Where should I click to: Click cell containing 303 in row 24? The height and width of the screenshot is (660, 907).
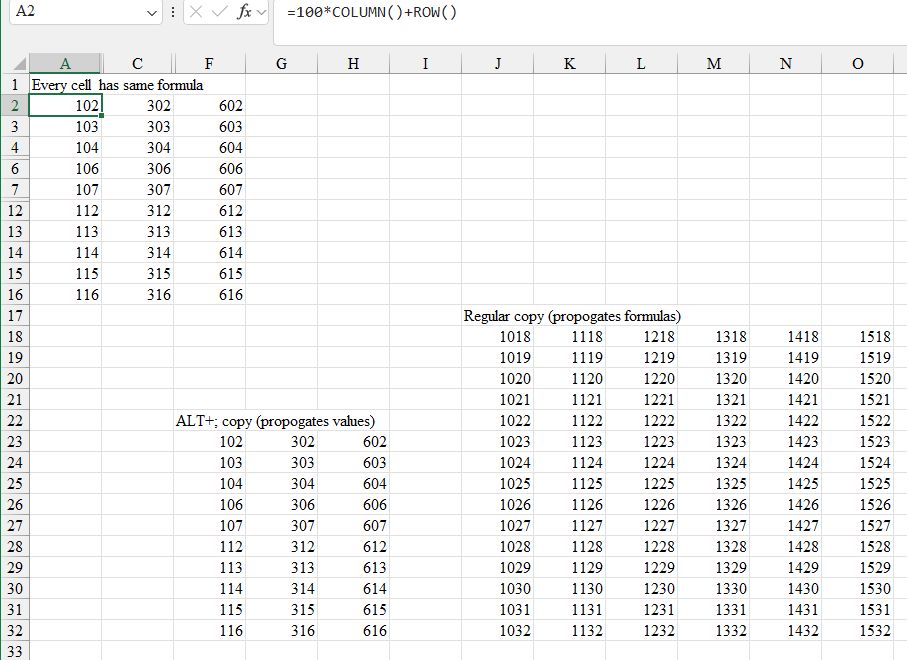282,462
